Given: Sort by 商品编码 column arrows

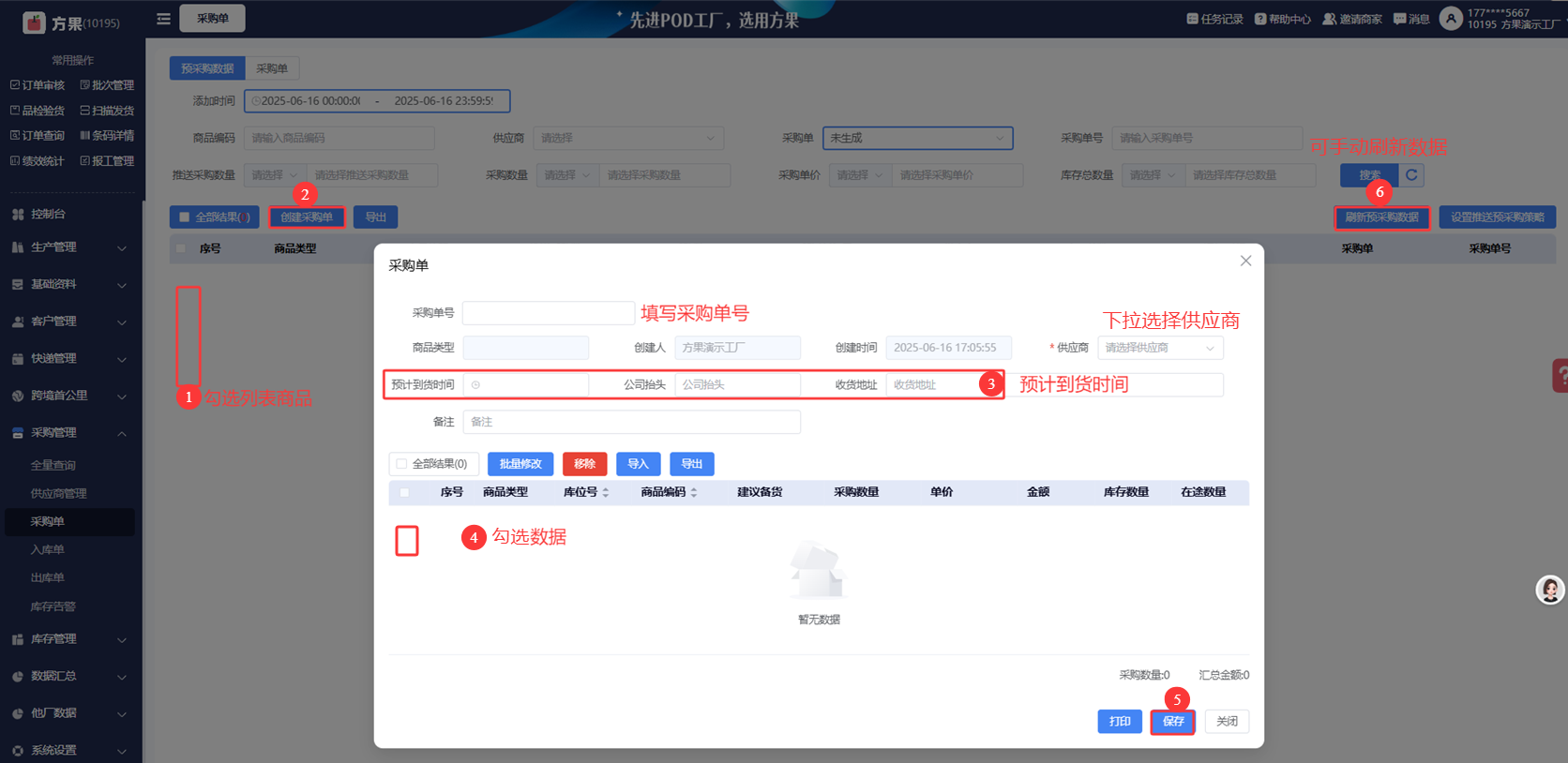Looking at the screenshot, I should tap(694, 492).
